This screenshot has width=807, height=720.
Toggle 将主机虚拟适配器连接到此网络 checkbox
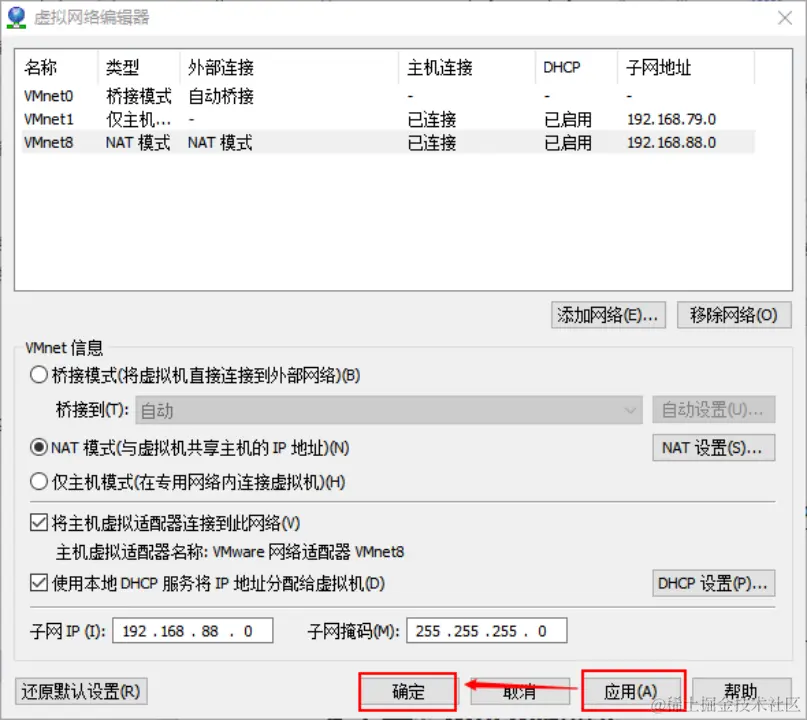pyautogui.click(x=39, y=523)
